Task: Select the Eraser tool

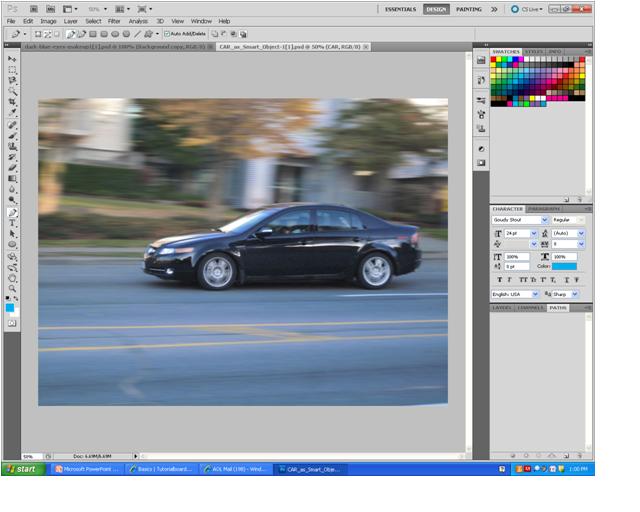Action: click(12, 167)
